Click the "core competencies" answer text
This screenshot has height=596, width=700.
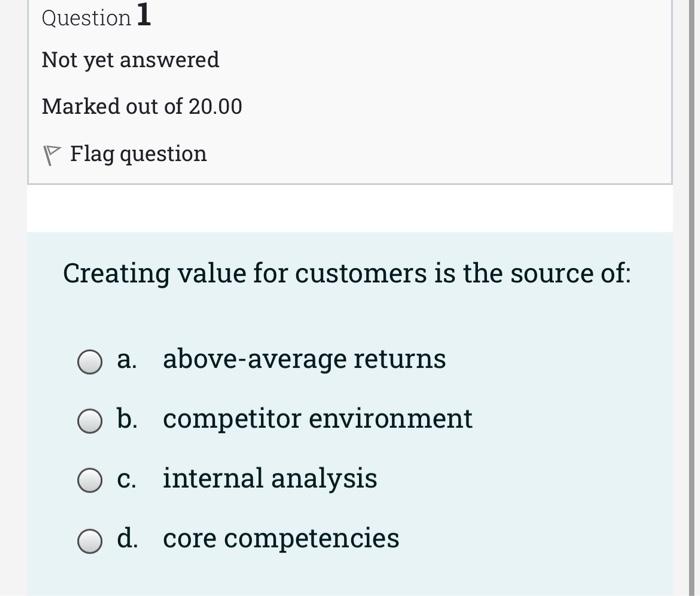(281, 539)
